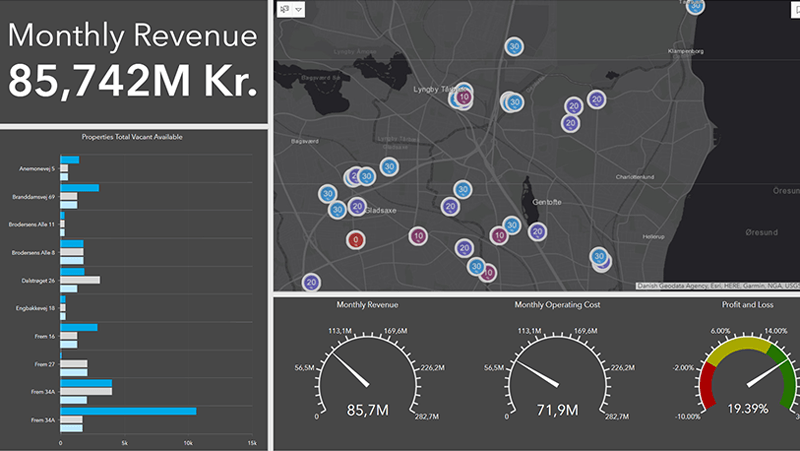This screenshot has width=800, height=451.
Task: Click the gray bar for Dalstrøget 26
Action: [x=80, y=280]
